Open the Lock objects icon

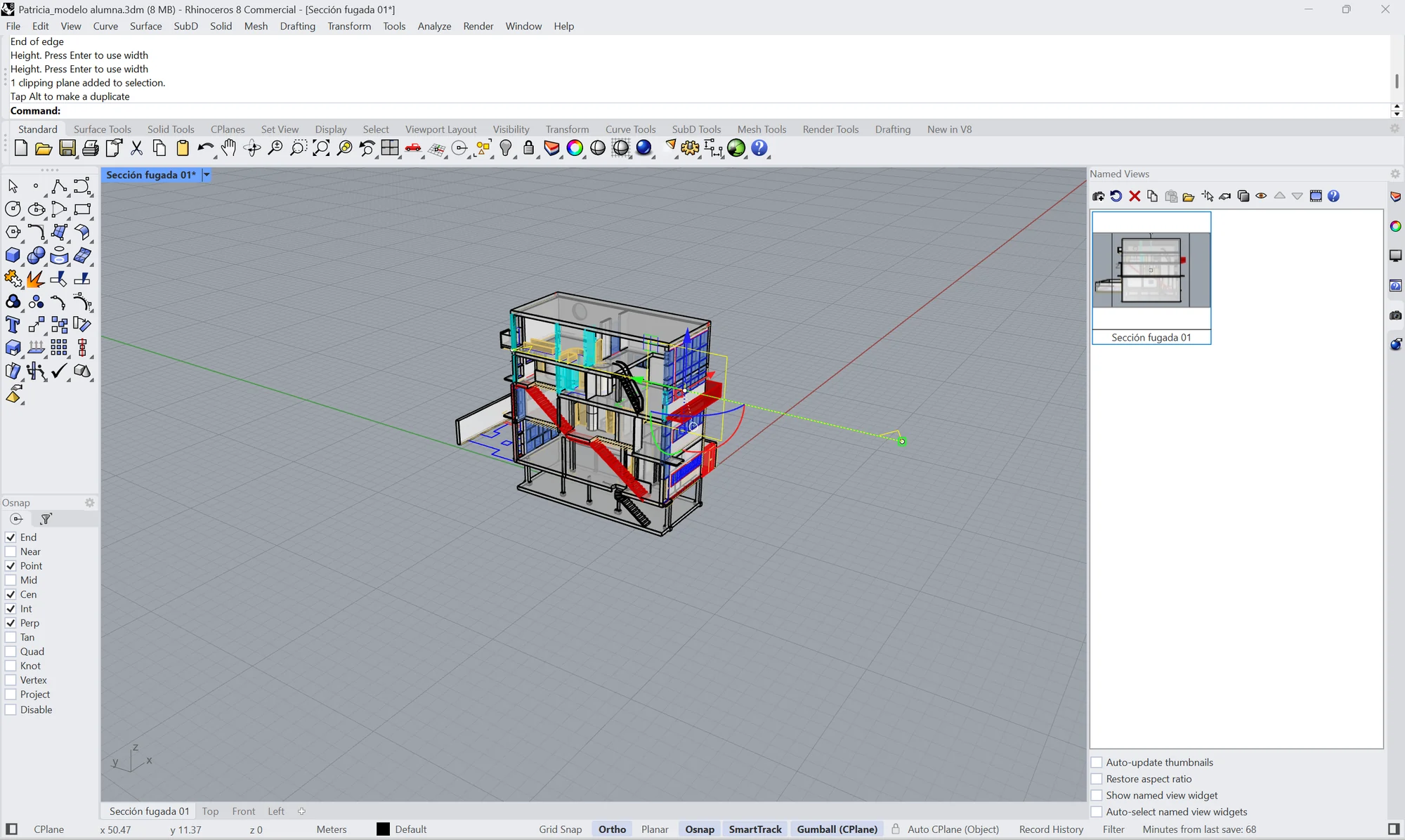point(529,148)
